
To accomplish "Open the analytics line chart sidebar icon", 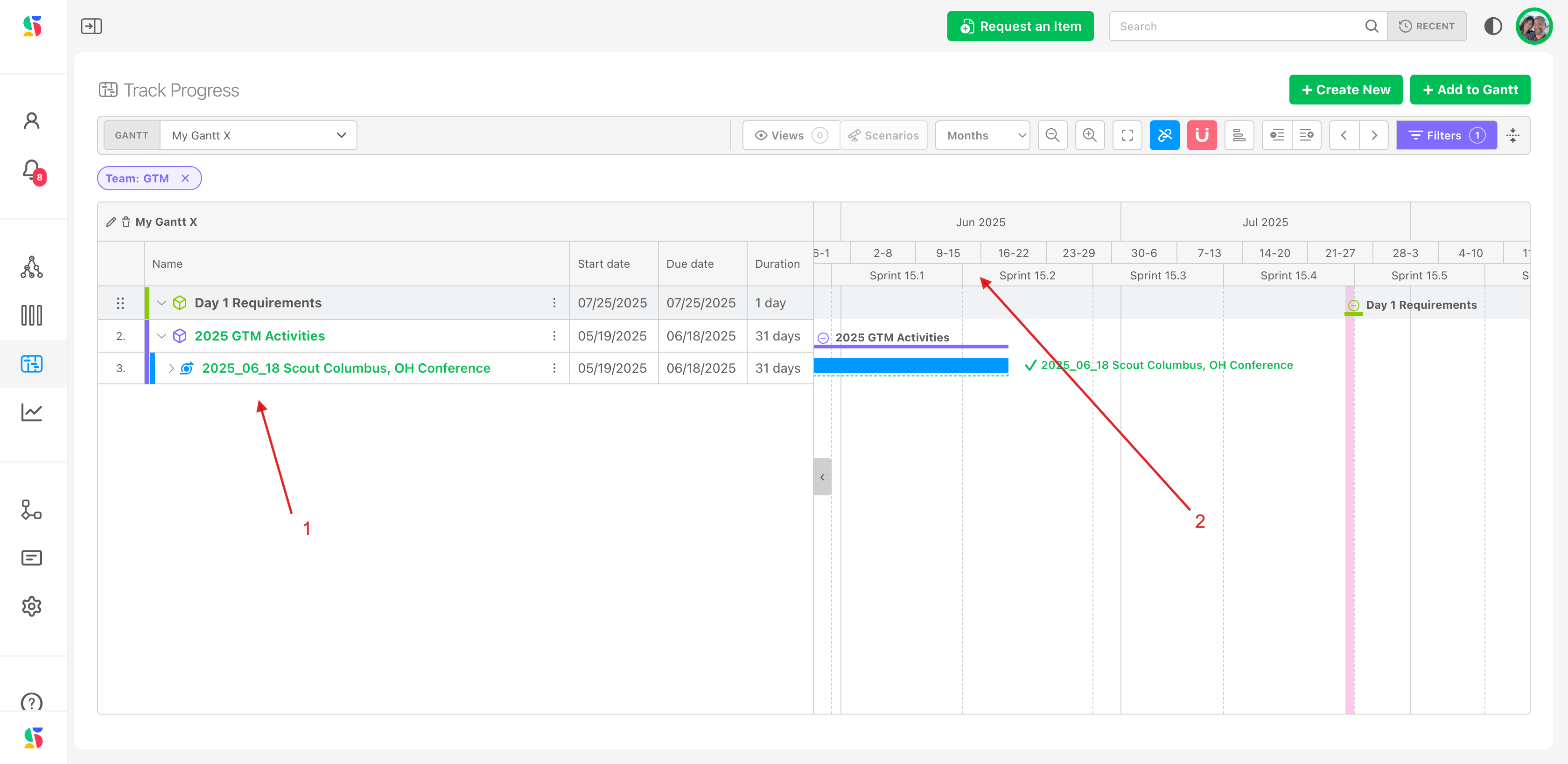I will (32, 412).
